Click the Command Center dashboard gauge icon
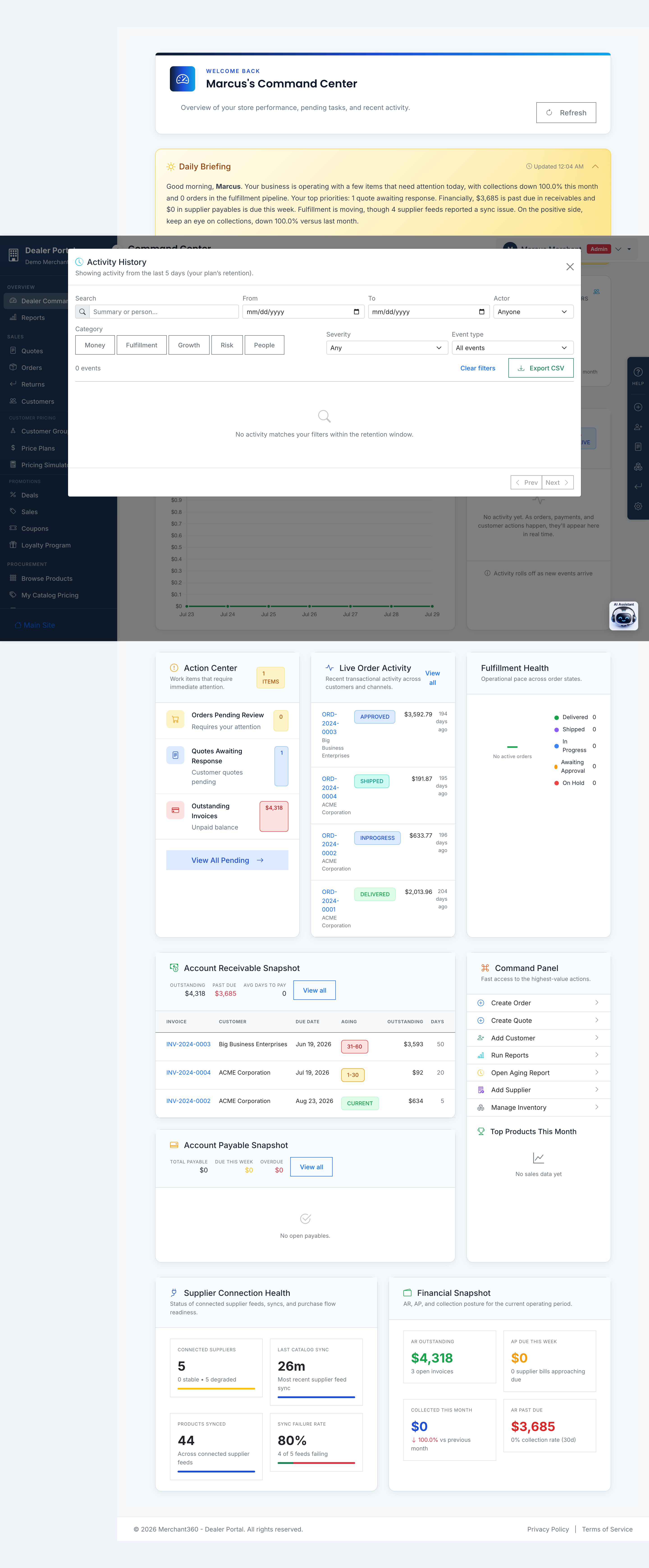 click(183, 79)
